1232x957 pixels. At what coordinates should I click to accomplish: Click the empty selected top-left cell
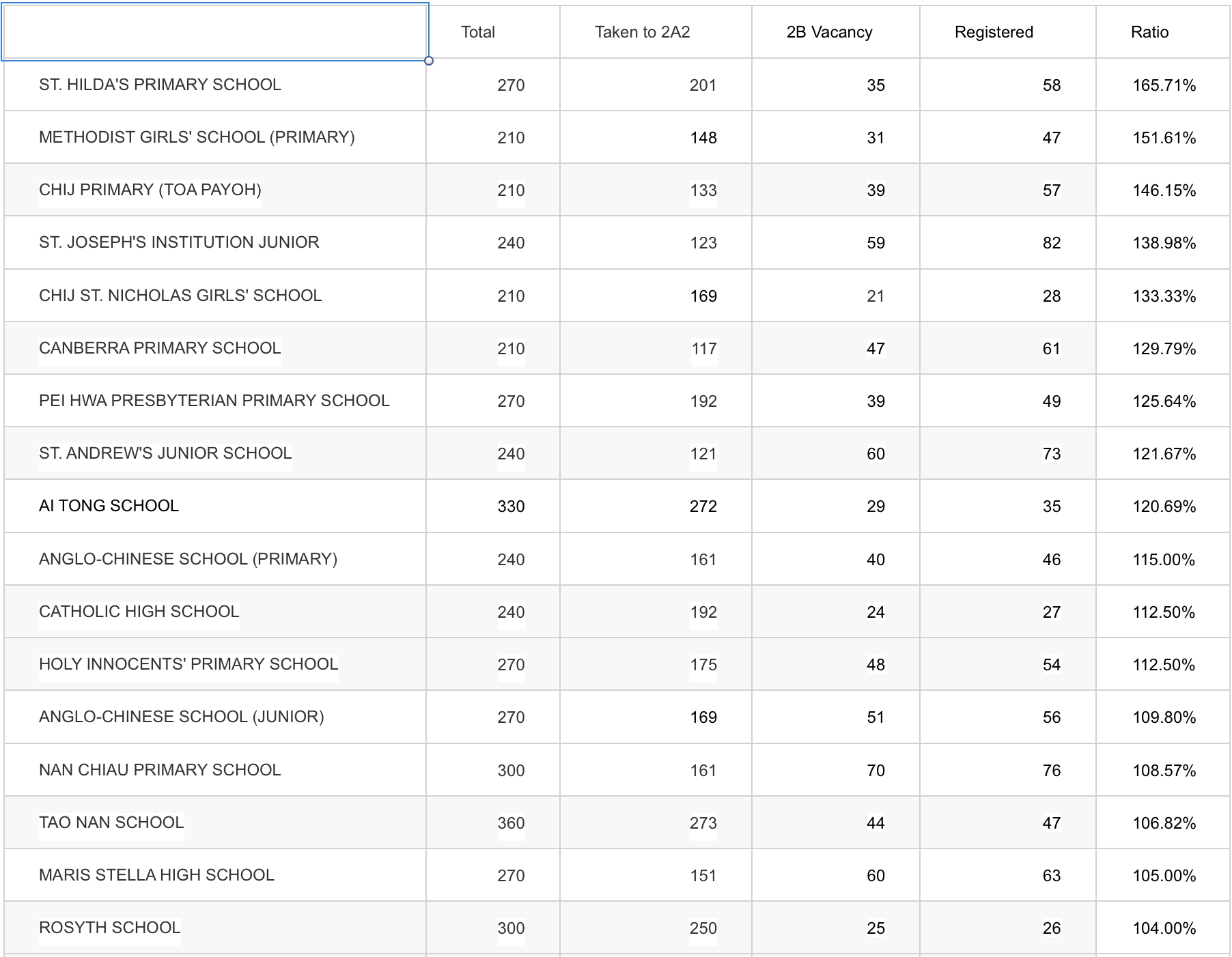215,32
